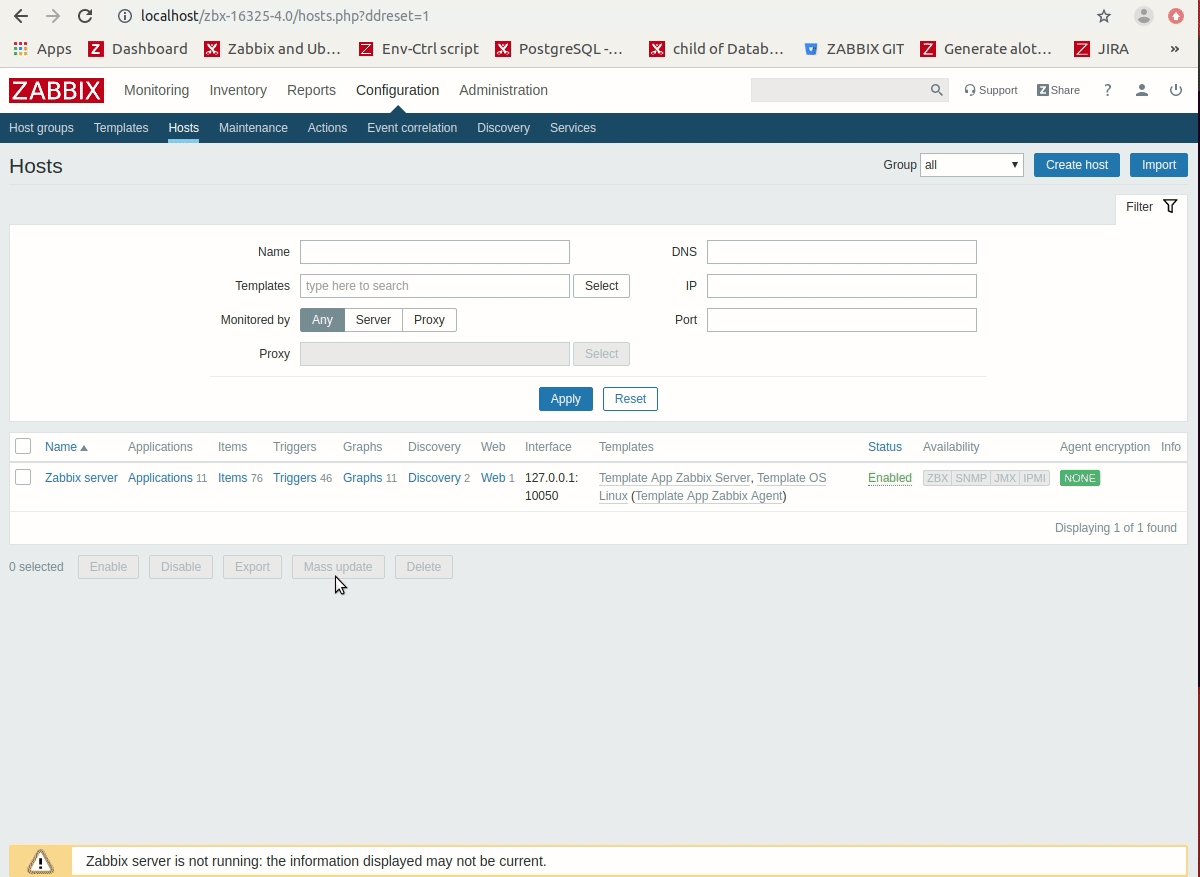
Task: Open the Share Z icon link
Action: tap(1058, 90)
